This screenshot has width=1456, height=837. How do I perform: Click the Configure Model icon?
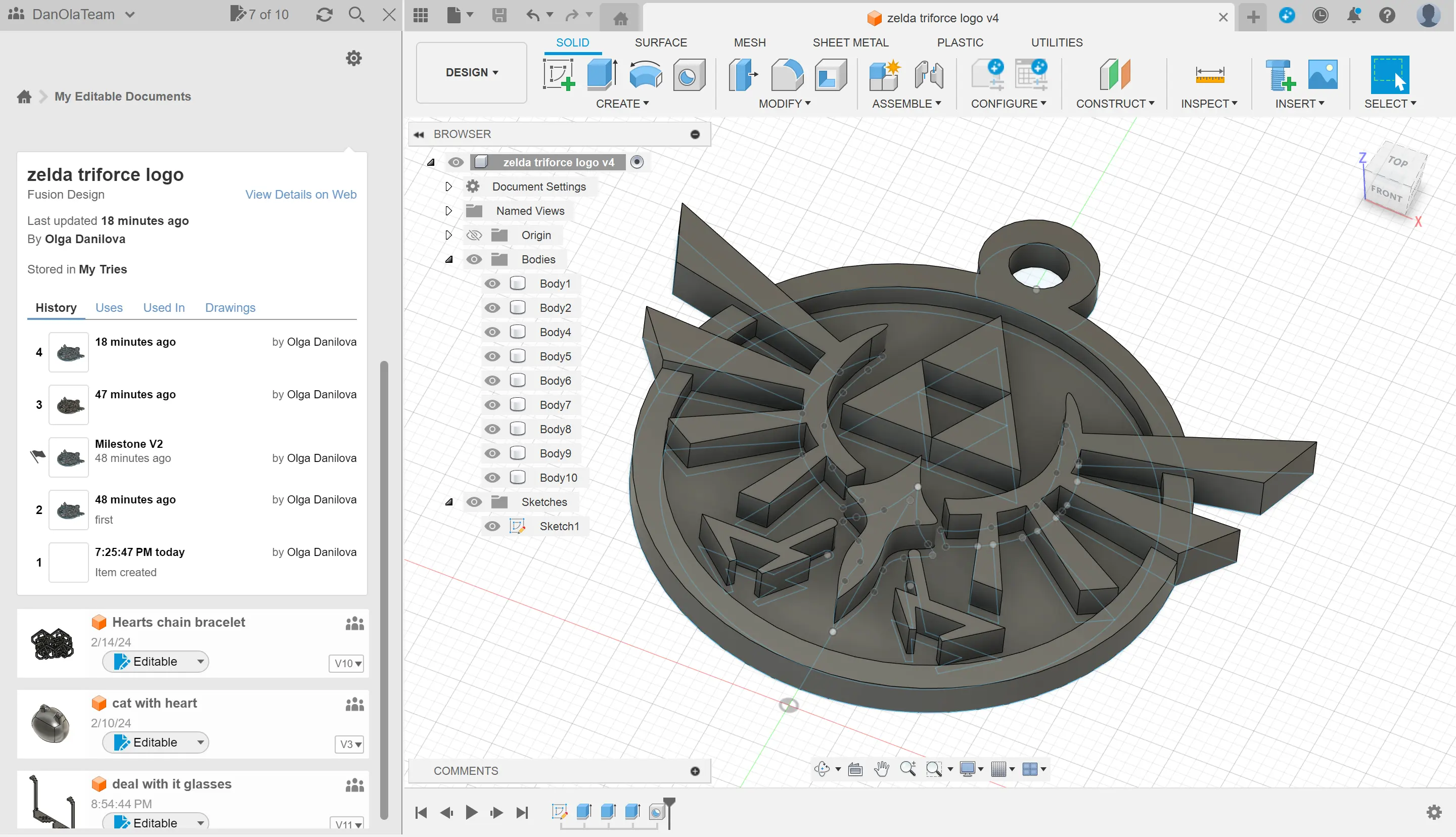tap(988, 75)
